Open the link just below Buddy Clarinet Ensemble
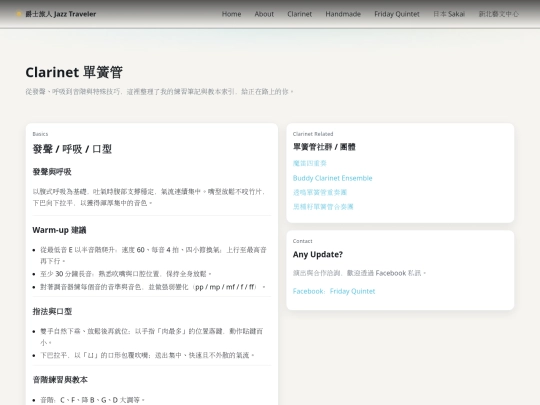The image size is (540, 405). pyautogui.click(x=320, y=192)
